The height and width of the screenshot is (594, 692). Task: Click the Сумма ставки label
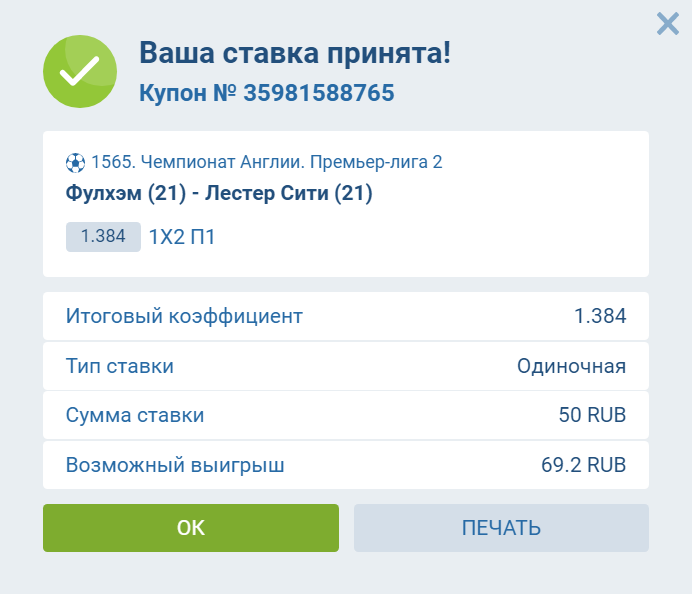pos(135,415)
